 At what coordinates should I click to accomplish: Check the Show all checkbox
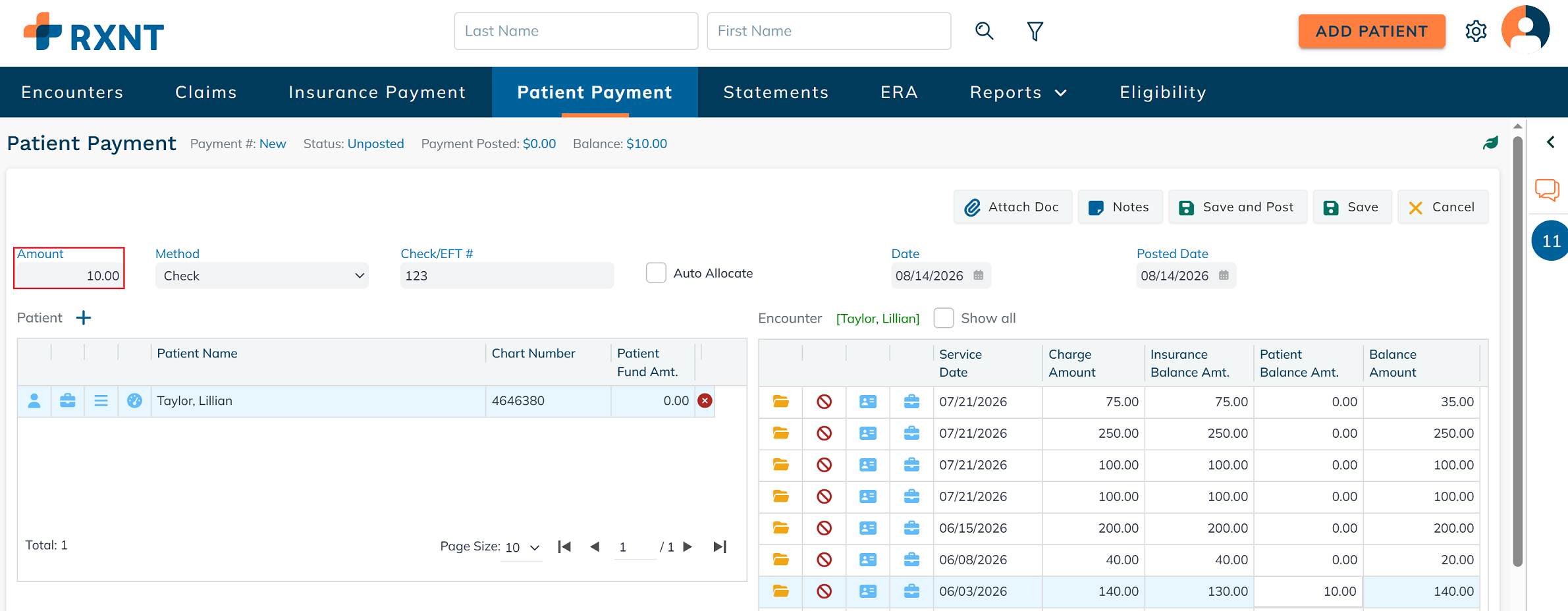943,318
